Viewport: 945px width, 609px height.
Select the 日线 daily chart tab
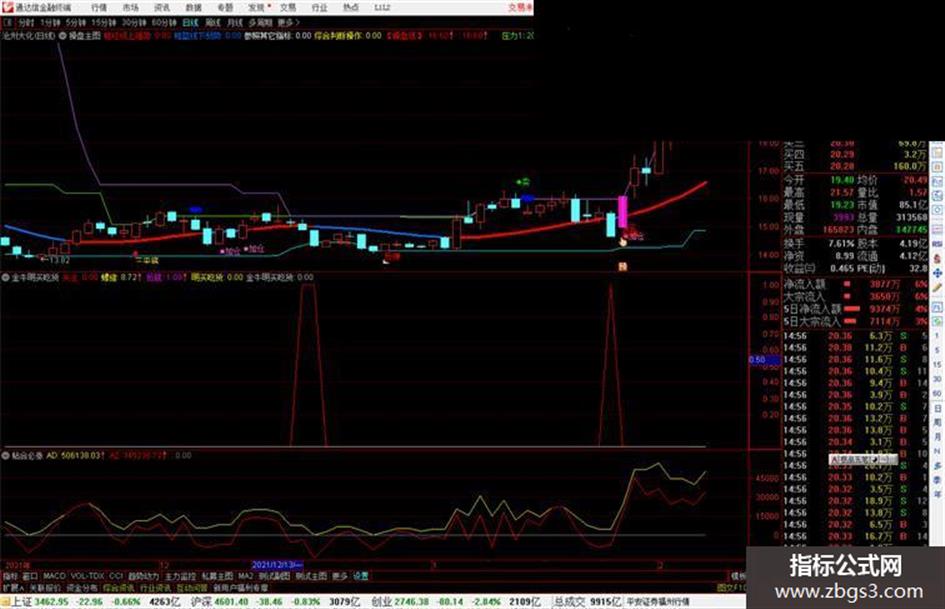click(x=190, y=22)
